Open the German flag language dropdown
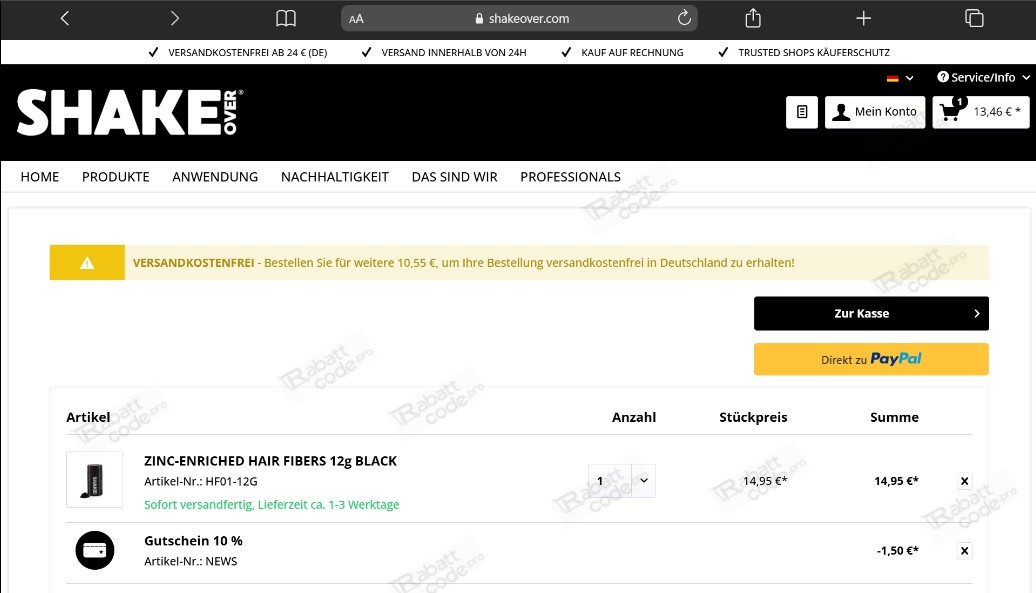 point(900,78)
